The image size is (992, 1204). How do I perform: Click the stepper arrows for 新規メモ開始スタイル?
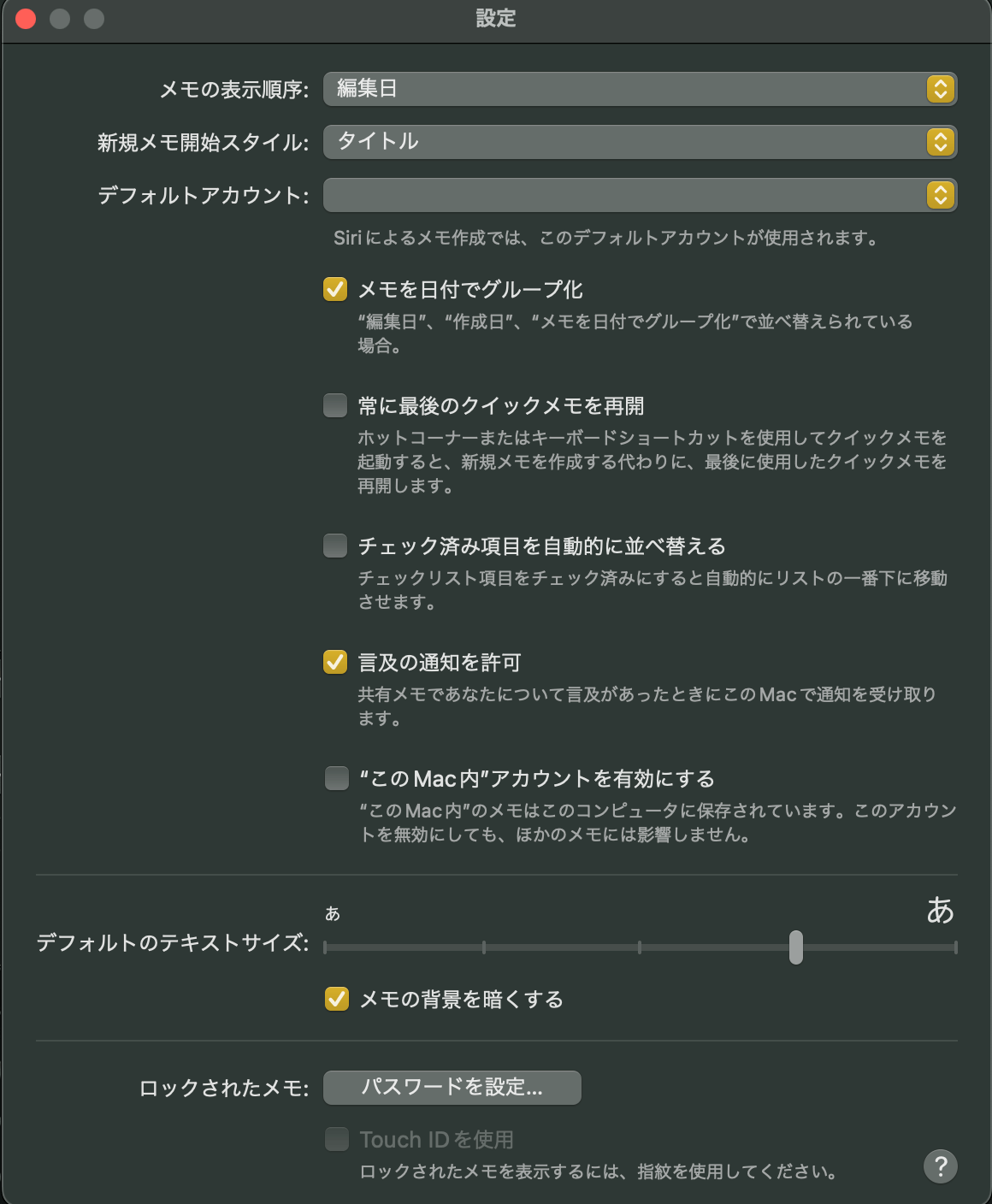(x=940, y=142)
